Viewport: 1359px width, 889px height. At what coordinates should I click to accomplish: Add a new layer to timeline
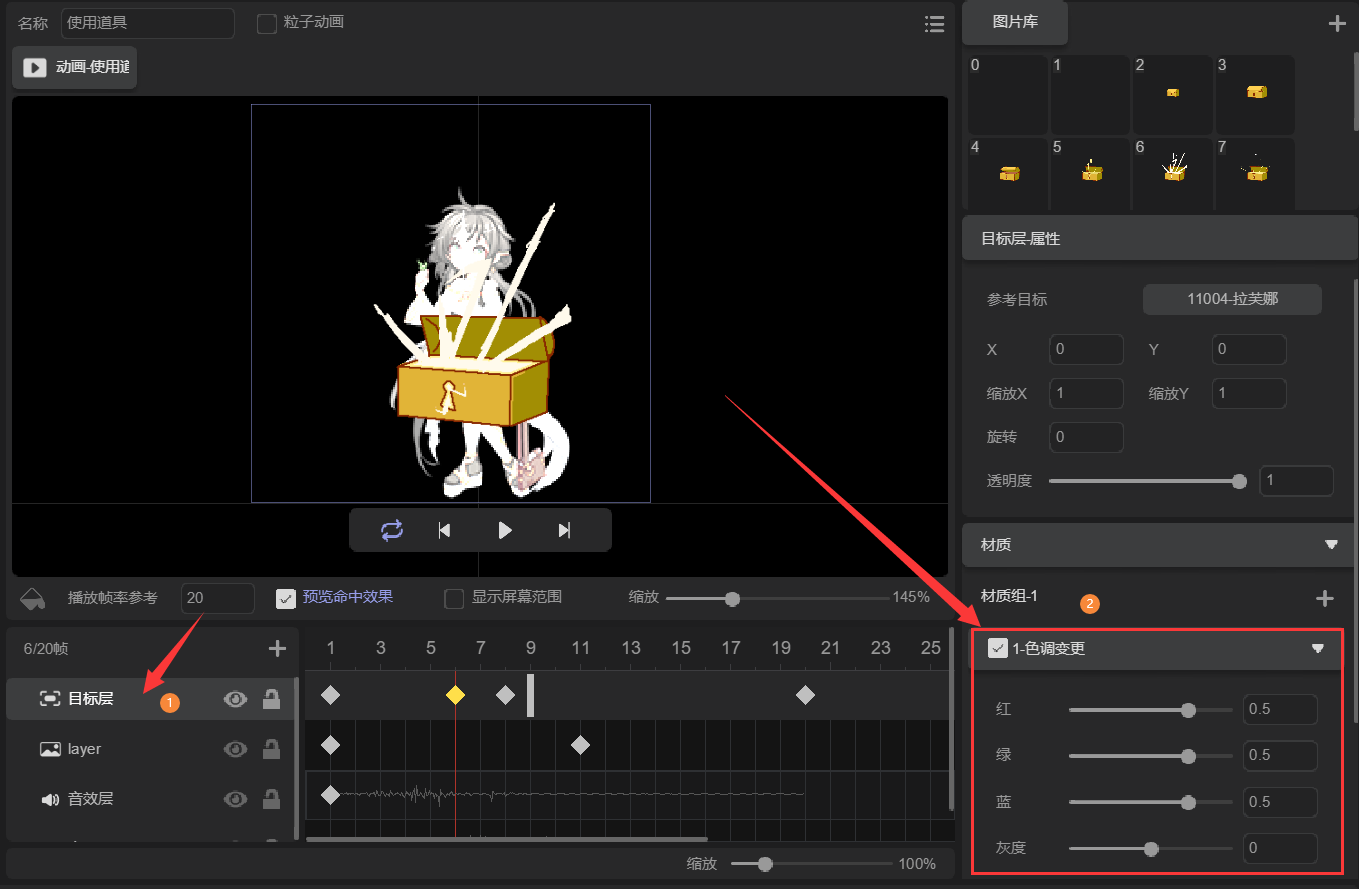point(278,649)
